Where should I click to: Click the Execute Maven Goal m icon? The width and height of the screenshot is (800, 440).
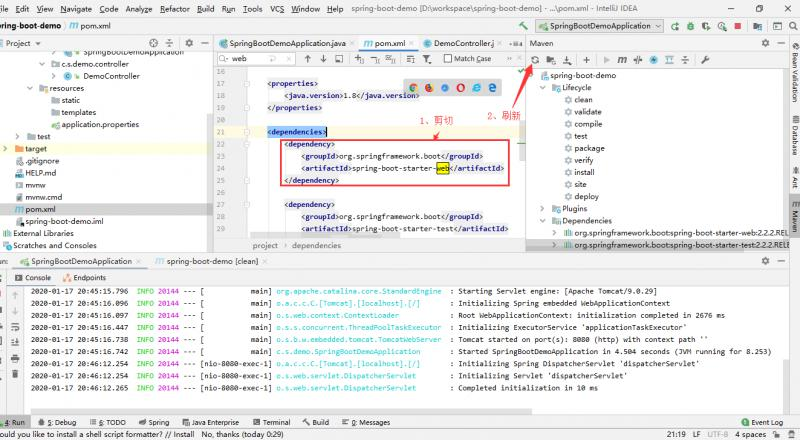(x=622, y=60)
